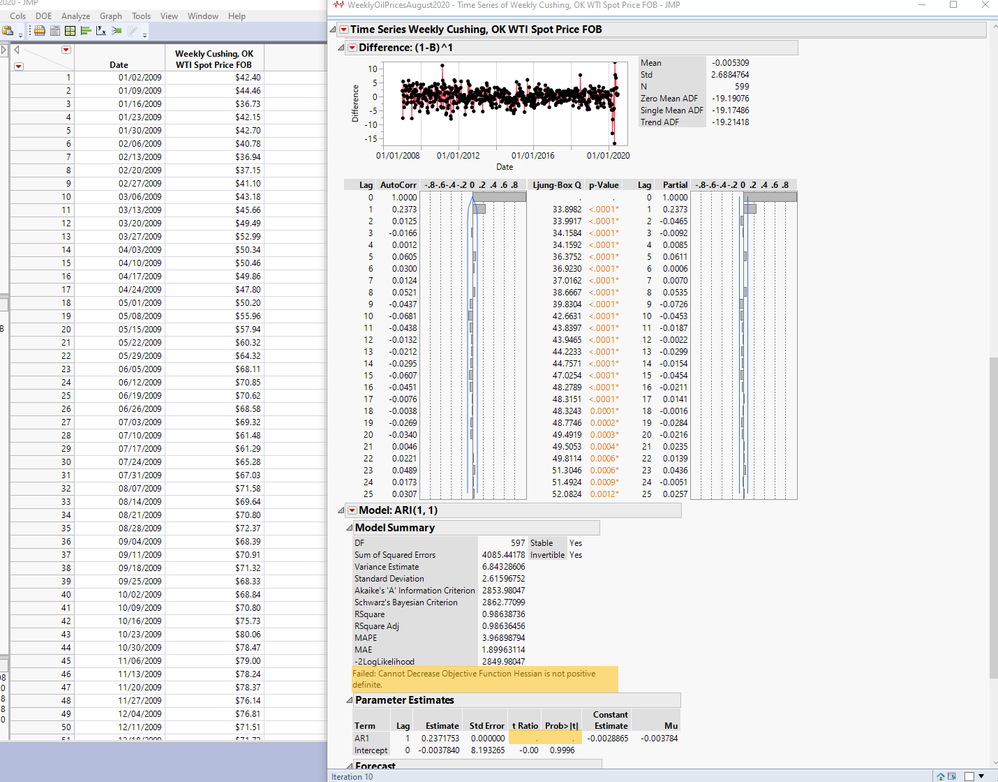Screen dimensions: 998x782
Task: Click the Fit Y by X toolbar icon
Action: (x=102, y=32)
